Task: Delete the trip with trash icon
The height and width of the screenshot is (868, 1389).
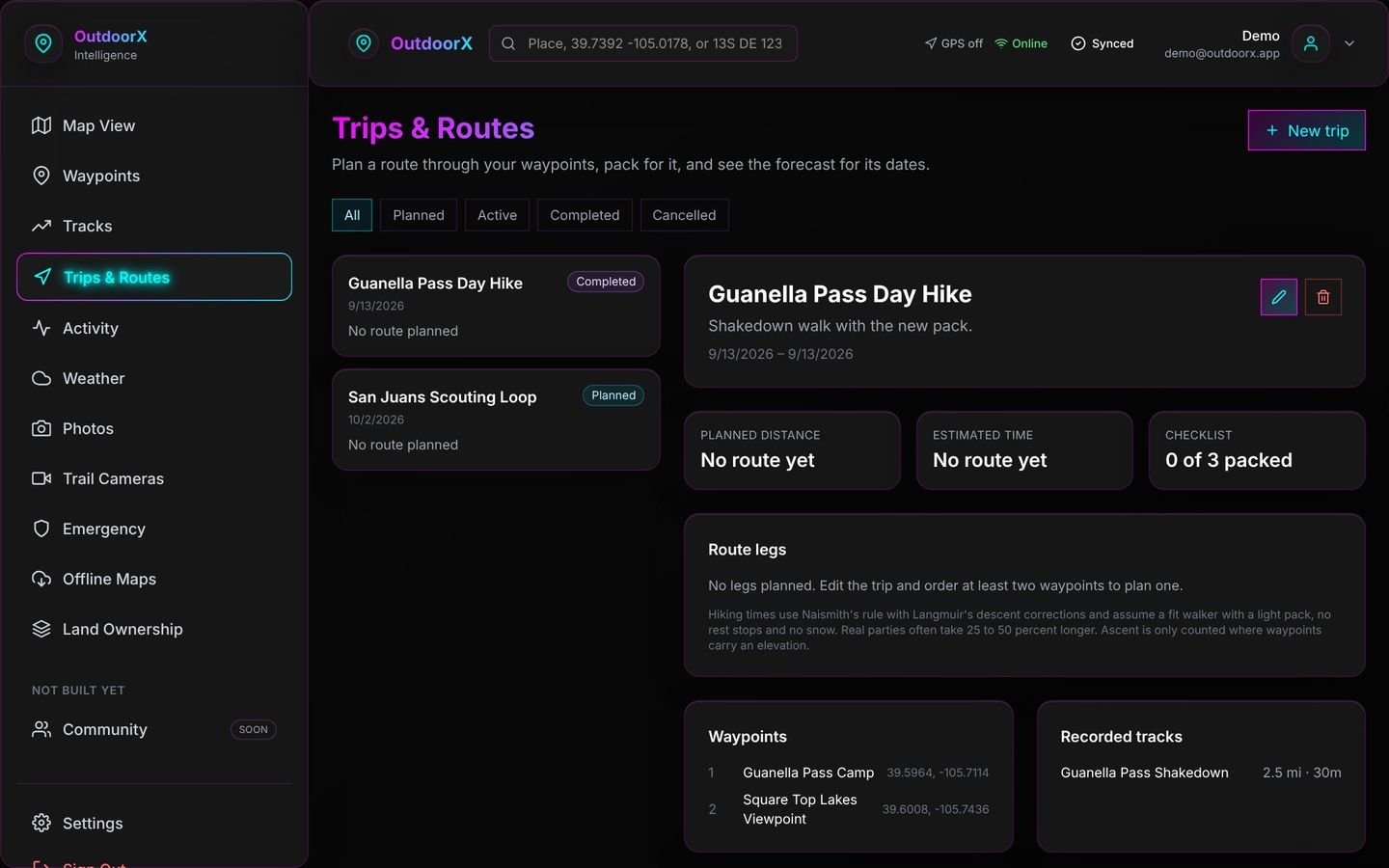Action: (1322, 297)
